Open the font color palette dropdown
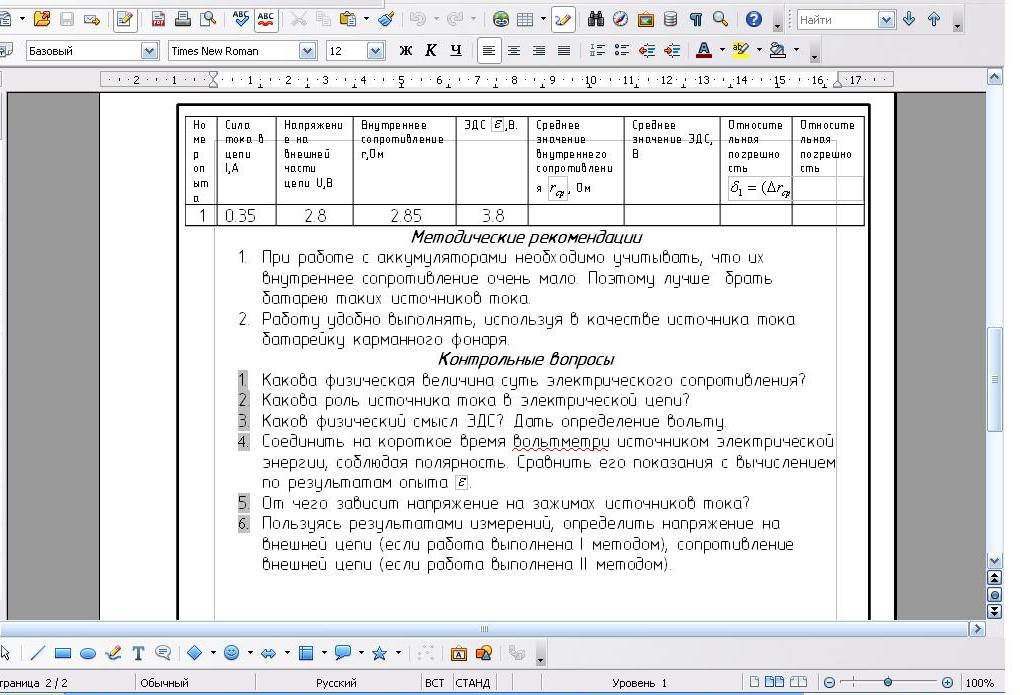 point(722,51)
